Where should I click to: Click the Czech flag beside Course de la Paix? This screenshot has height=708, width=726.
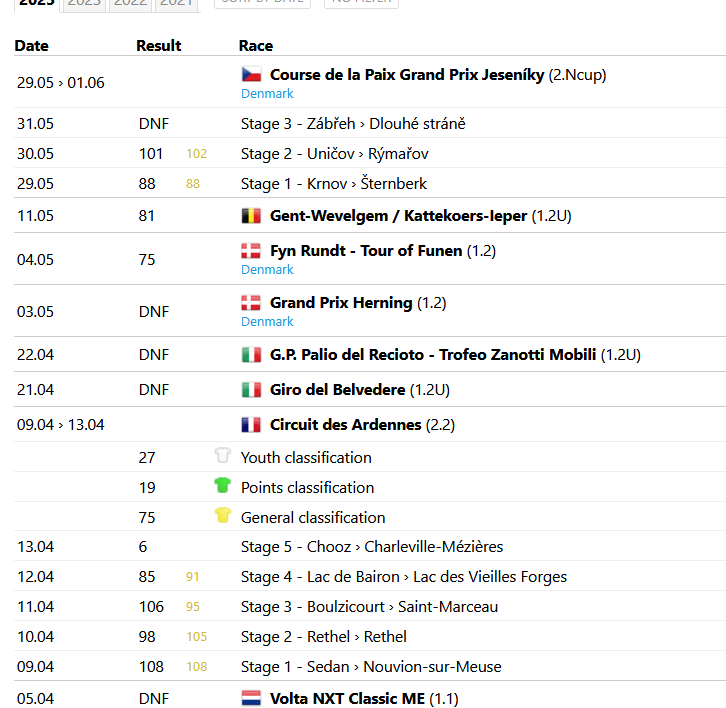pyautogui.click(x=251, y=74)
